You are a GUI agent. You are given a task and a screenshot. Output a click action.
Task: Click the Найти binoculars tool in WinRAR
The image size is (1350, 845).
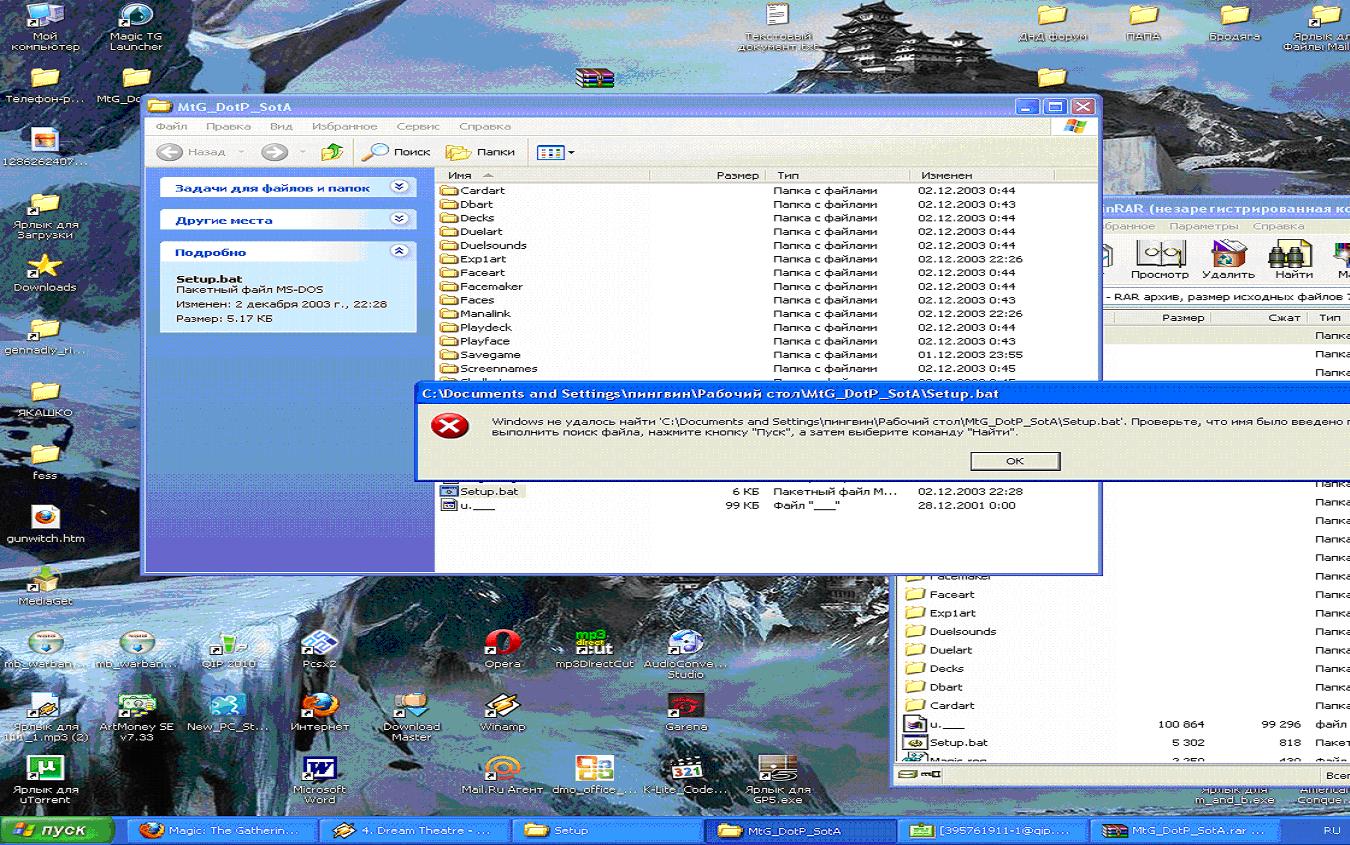click(1293, 260)
